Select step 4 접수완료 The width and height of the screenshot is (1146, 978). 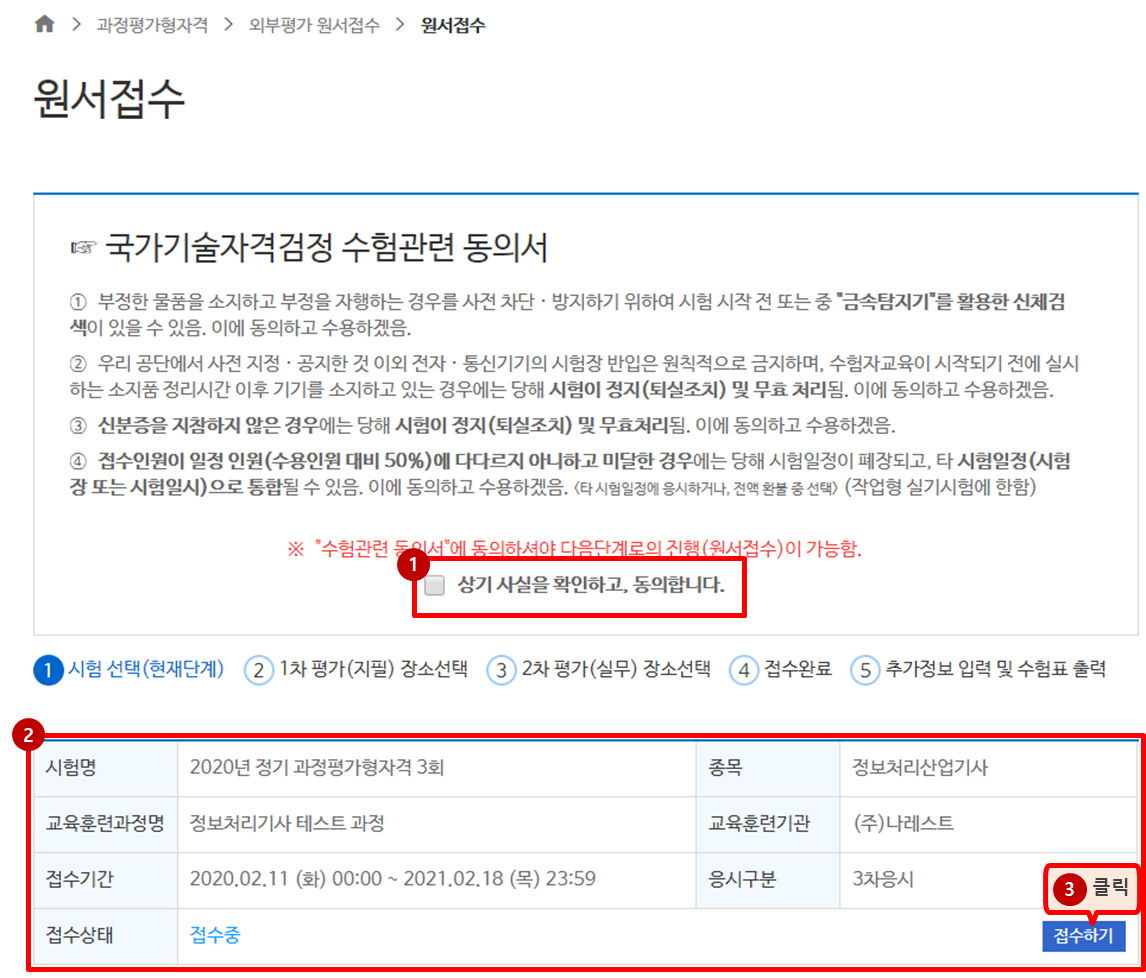pos(781,669)
